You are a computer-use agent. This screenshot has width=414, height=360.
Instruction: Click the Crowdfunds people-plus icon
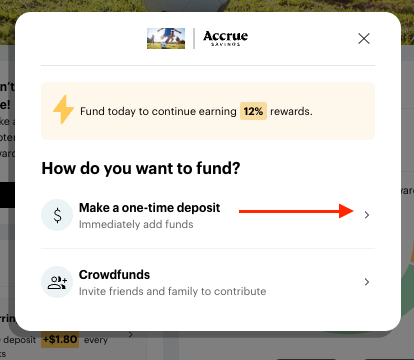[57, 282]
